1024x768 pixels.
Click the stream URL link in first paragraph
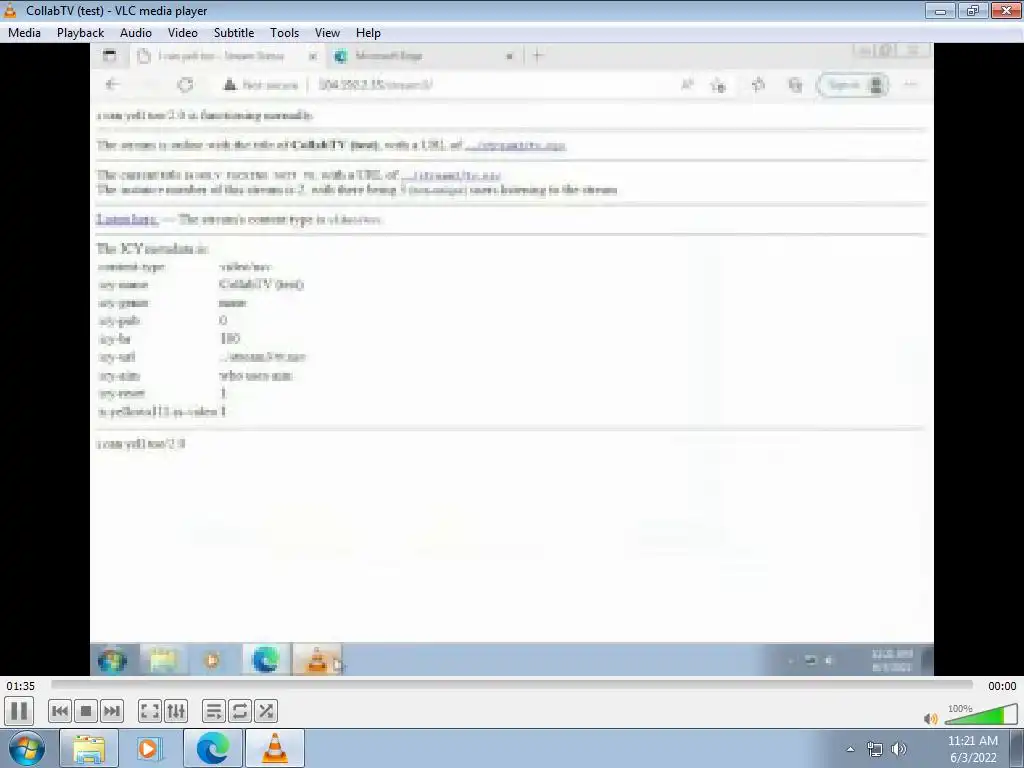(515, 145)
